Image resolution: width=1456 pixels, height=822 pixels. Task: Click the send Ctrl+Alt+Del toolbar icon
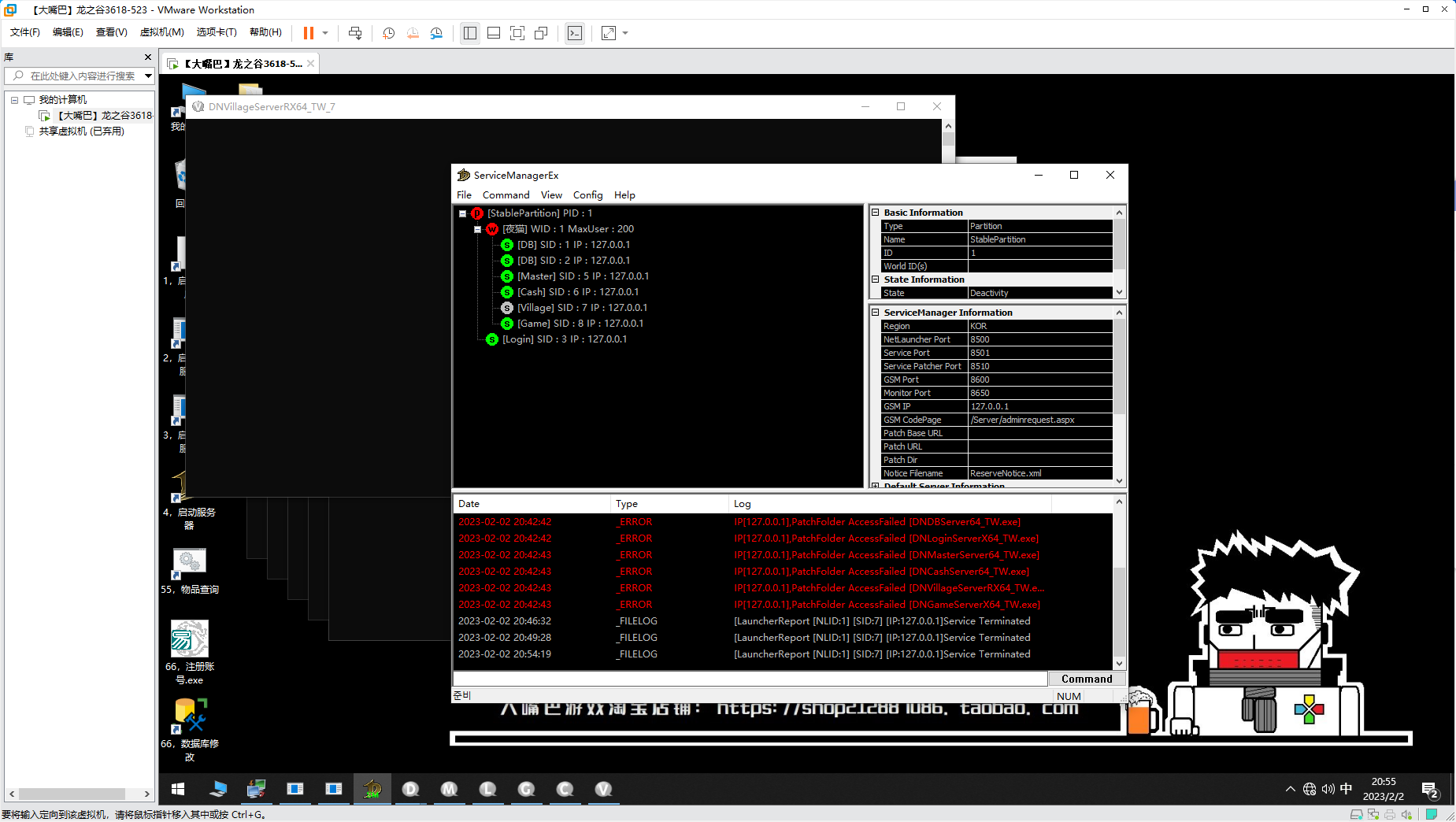pyautogui.click(x=355, y=33)
